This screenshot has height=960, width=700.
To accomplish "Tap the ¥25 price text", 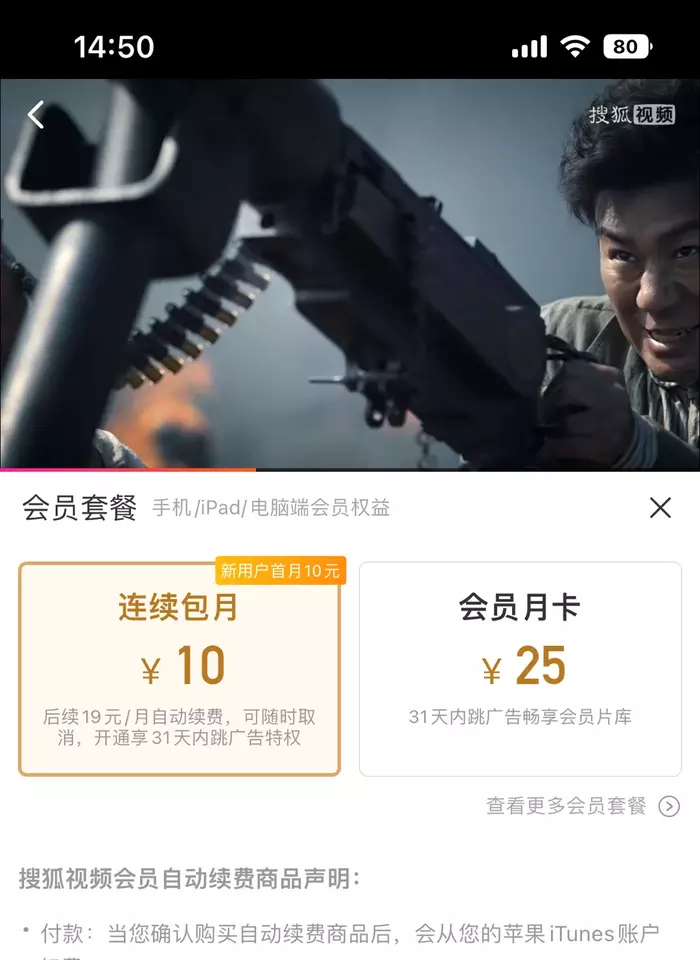I will 524,666.
